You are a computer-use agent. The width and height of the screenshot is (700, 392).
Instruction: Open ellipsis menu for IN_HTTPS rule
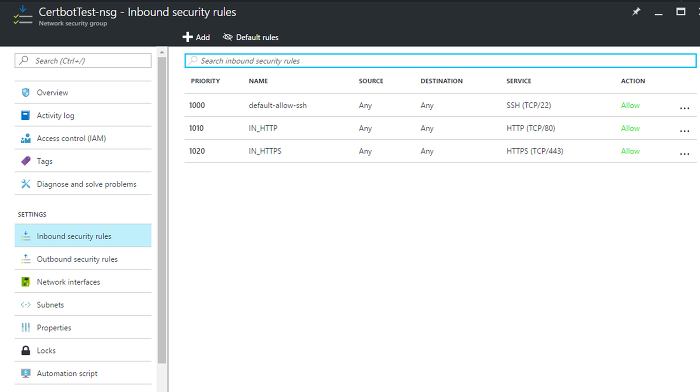point(684,153)
